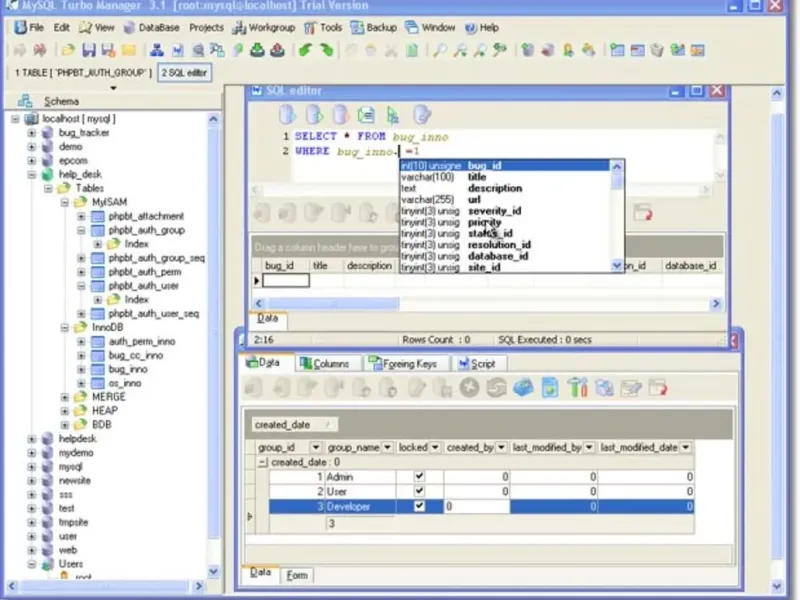Screen dimensions: 800x600
Task: Open the Backup menu
Action: [x=374, y=28]
